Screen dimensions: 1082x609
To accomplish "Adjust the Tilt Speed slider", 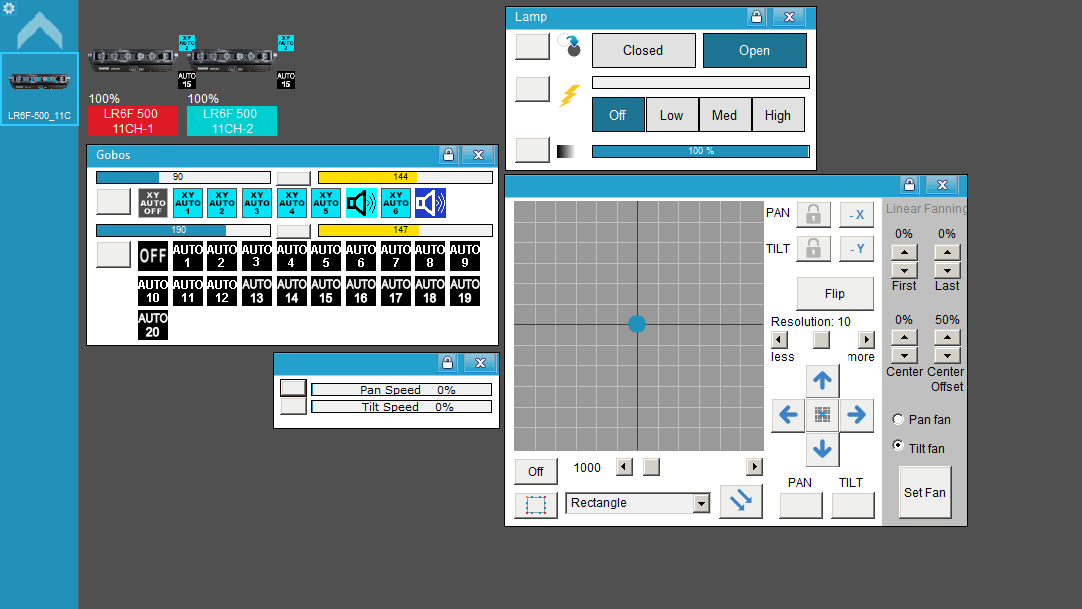I will click(x=402, y=407).
